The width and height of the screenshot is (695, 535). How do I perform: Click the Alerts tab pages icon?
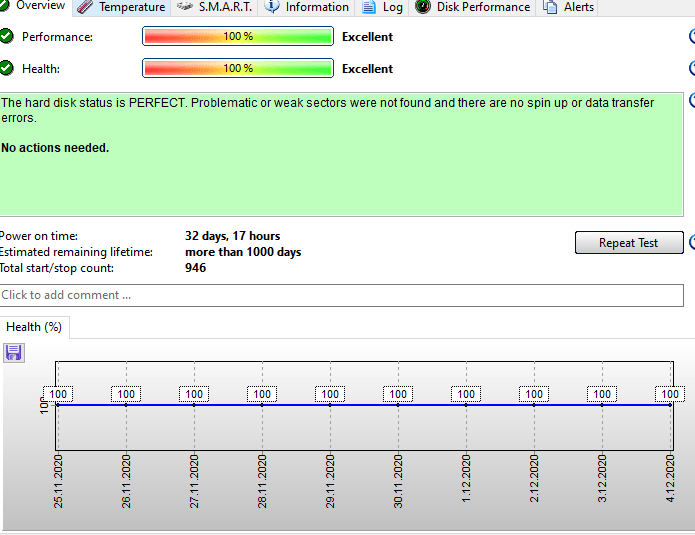[x=550, y=7]
